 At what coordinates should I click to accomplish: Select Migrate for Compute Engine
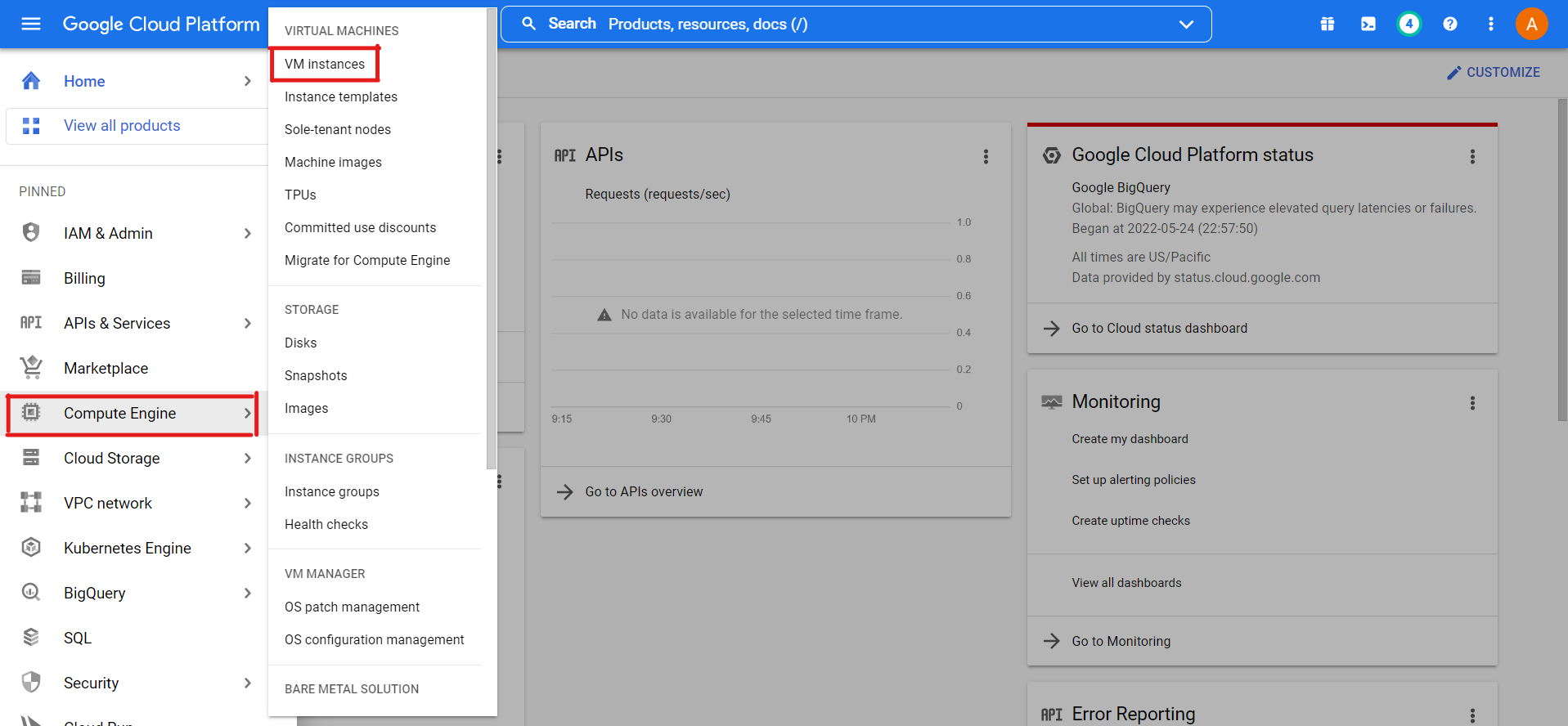367,260
